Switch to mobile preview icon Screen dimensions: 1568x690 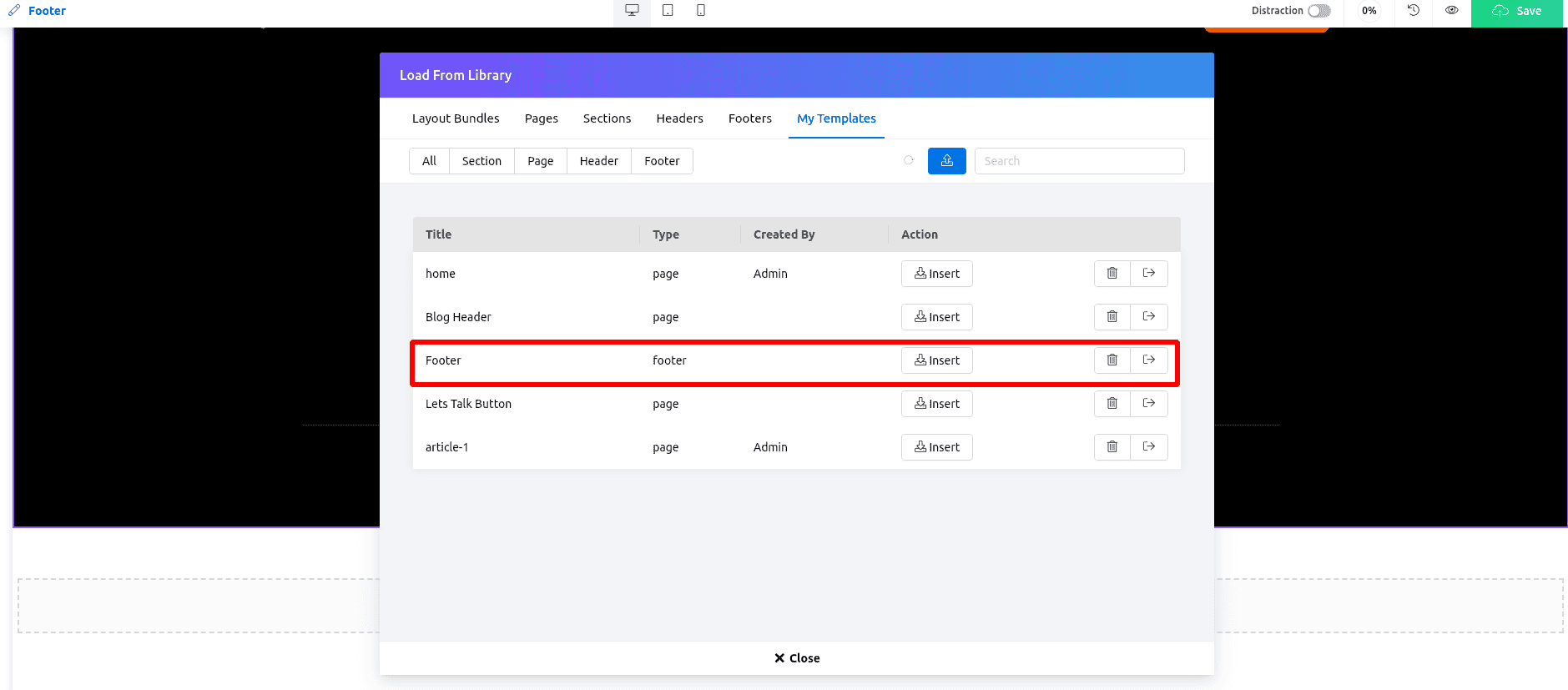(x=701, y=11)
